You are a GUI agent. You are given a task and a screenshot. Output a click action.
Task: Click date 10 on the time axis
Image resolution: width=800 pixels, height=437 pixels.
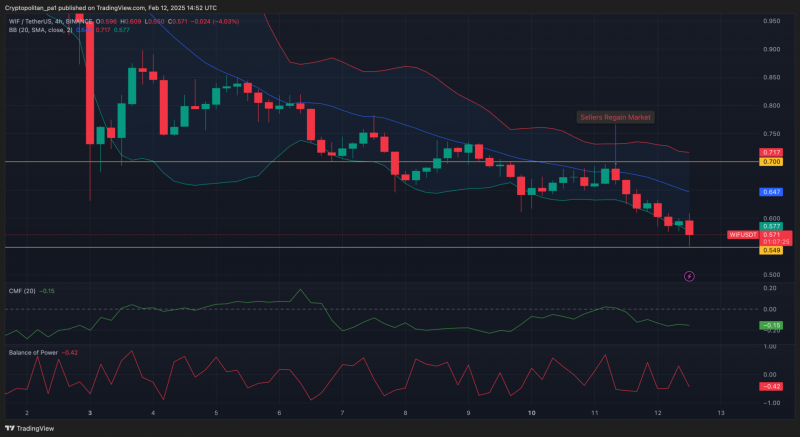point(532,413)
